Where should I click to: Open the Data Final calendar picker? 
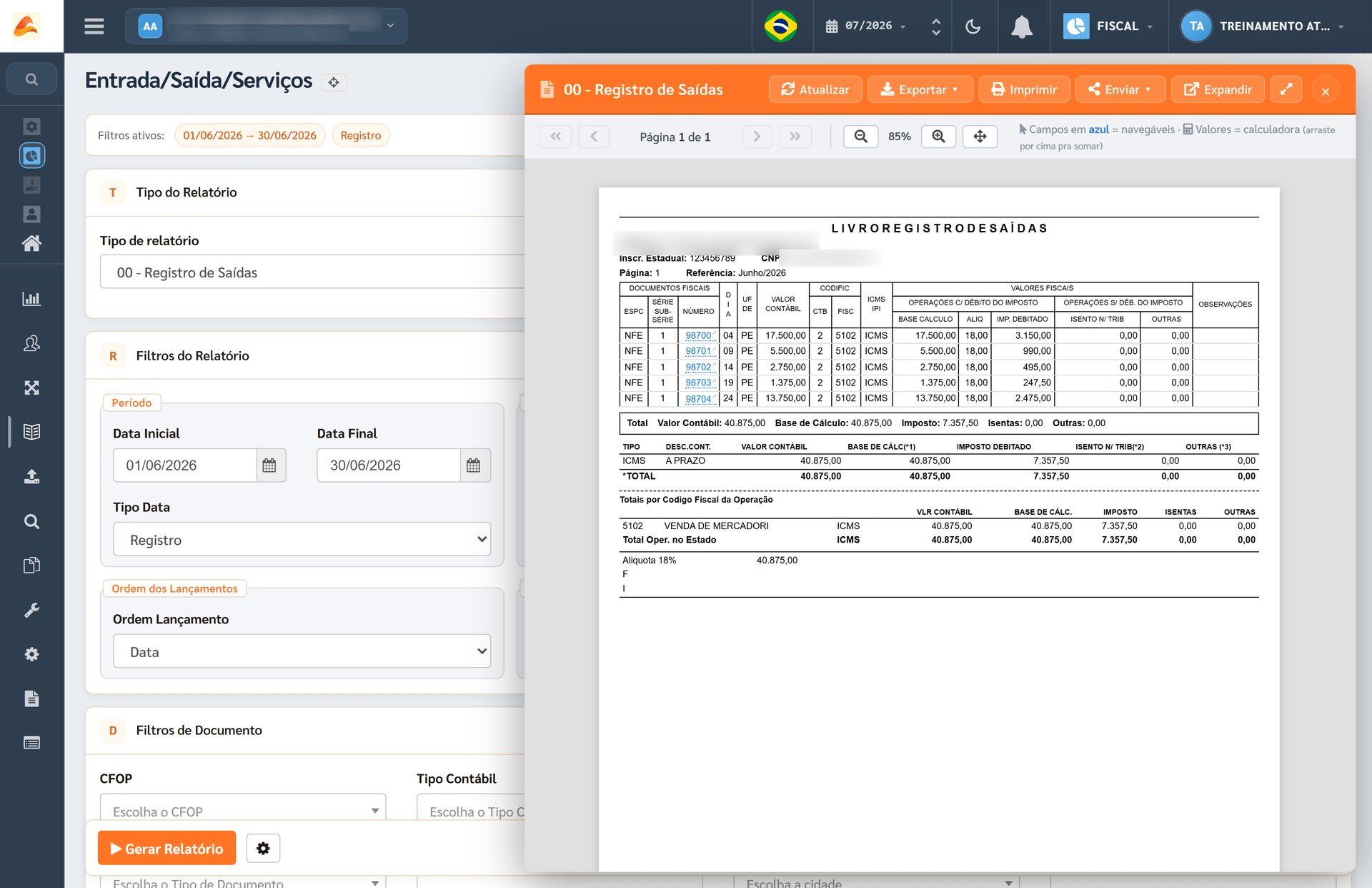(474, 465)
